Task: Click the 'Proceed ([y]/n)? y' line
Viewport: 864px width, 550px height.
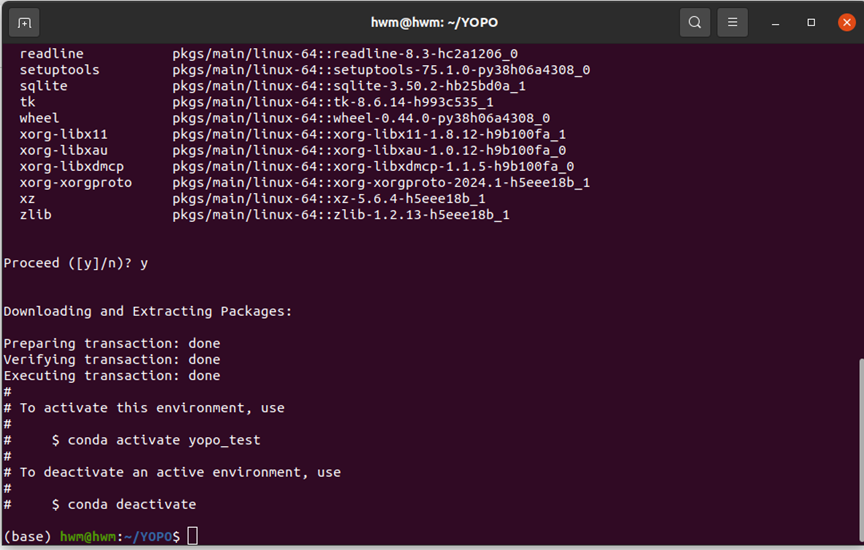Action: (75, 263)
